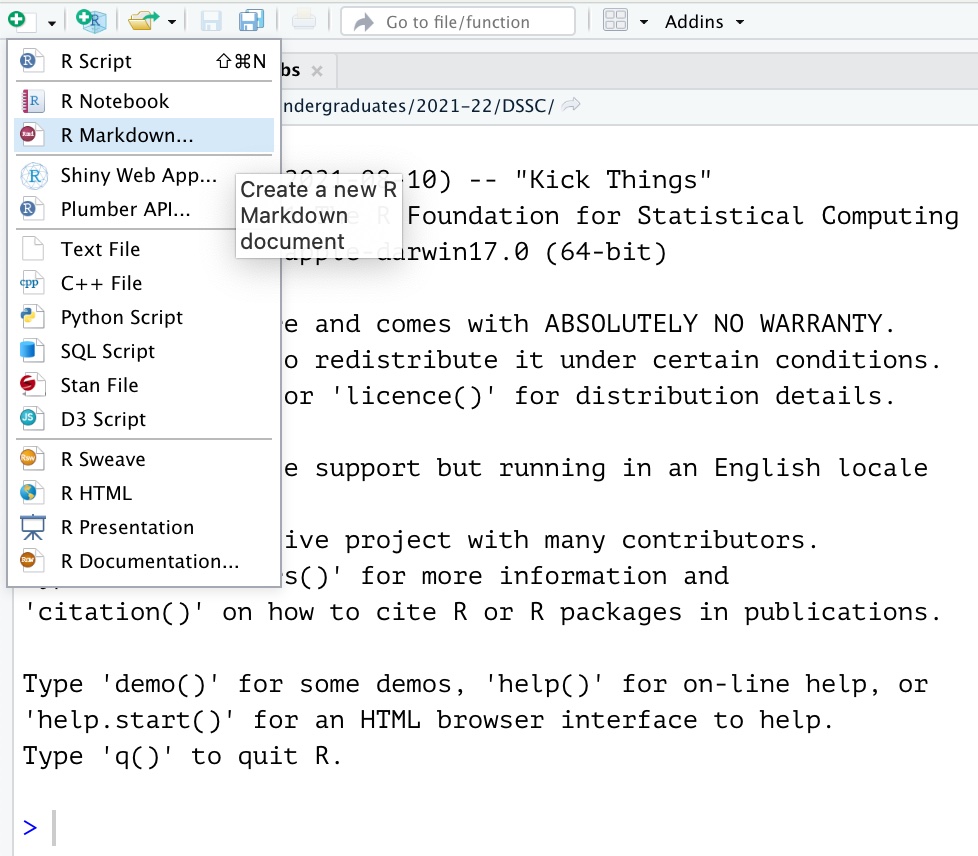Click the Print icon in toolbar
This screenshot has height=856, width=978.
tap(304, 21)
